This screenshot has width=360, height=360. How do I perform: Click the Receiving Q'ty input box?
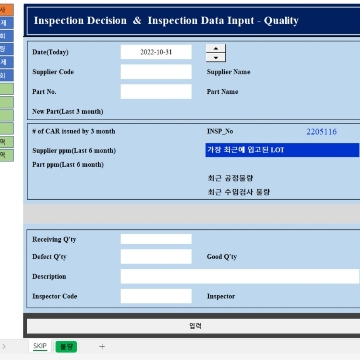[156, 239]
